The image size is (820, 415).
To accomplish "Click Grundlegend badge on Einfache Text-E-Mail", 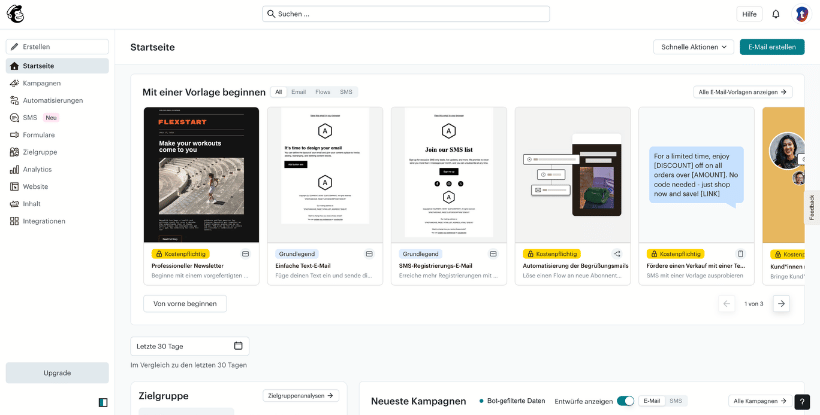I will coord(297,254).
